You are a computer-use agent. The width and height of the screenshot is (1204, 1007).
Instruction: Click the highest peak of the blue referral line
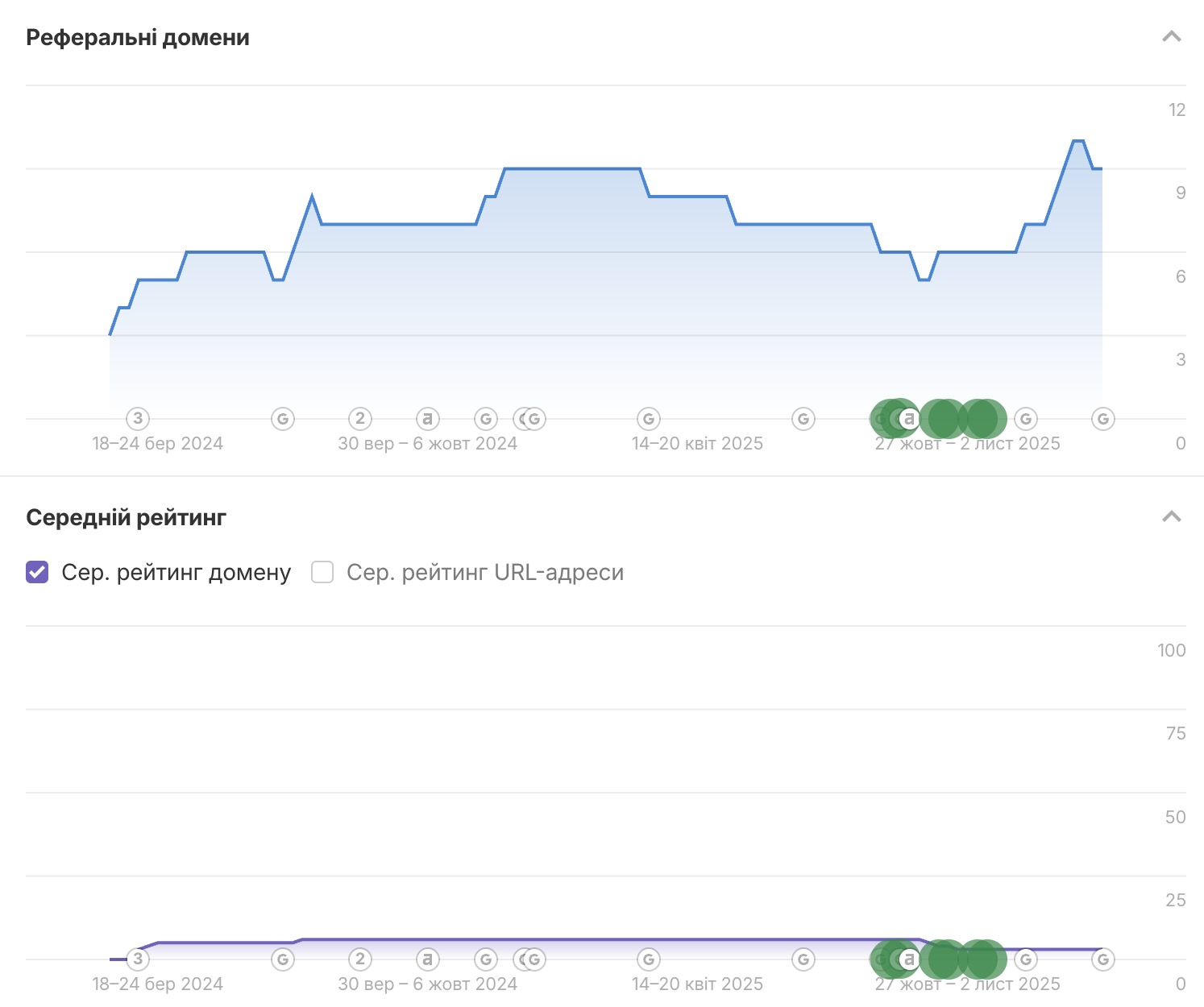tap(1077, 141)
